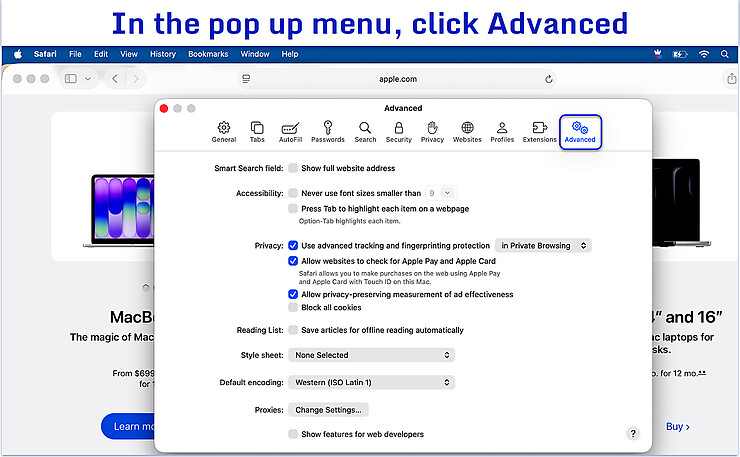Uncheck privacy-preserving measurement of ad effectiveness
This screenshot has height=457, width=740.
tap(293, 294)
